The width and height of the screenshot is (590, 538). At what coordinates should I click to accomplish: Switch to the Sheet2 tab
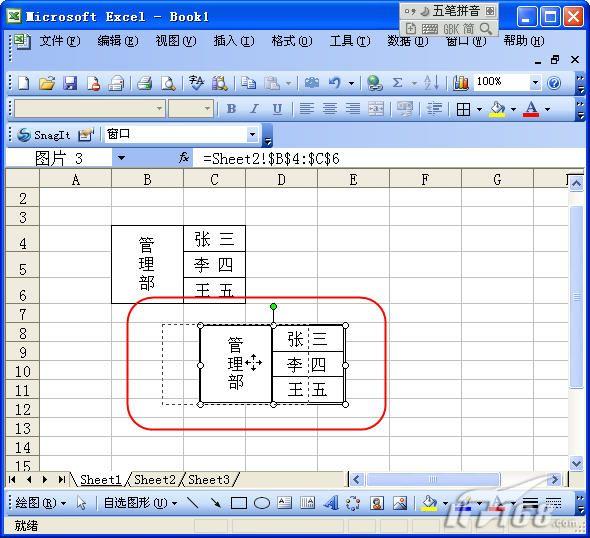click(155, 480)
